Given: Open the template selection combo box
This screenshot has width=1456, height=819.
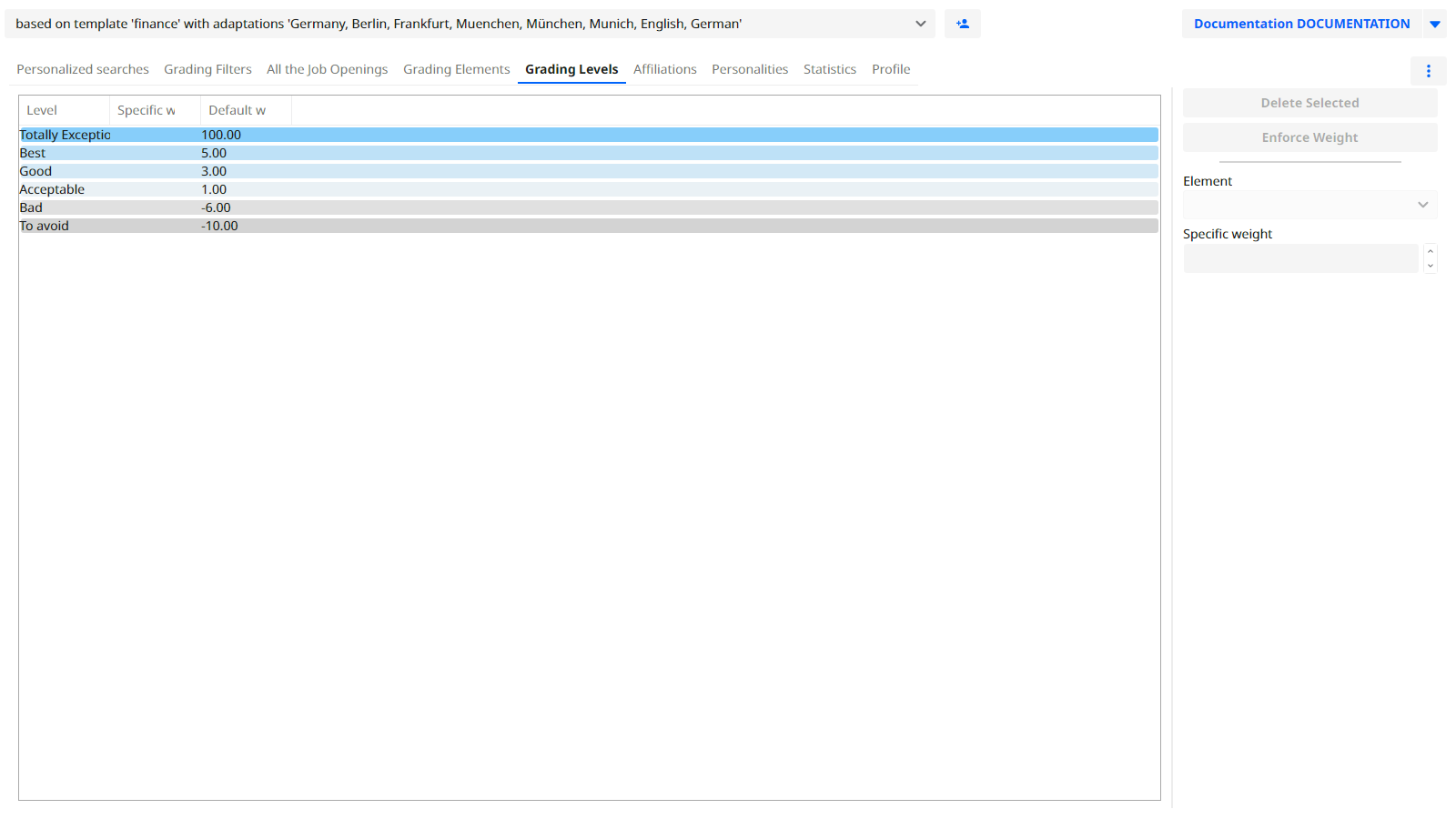Looking at the screenshot, I should [x=470, y=24].
